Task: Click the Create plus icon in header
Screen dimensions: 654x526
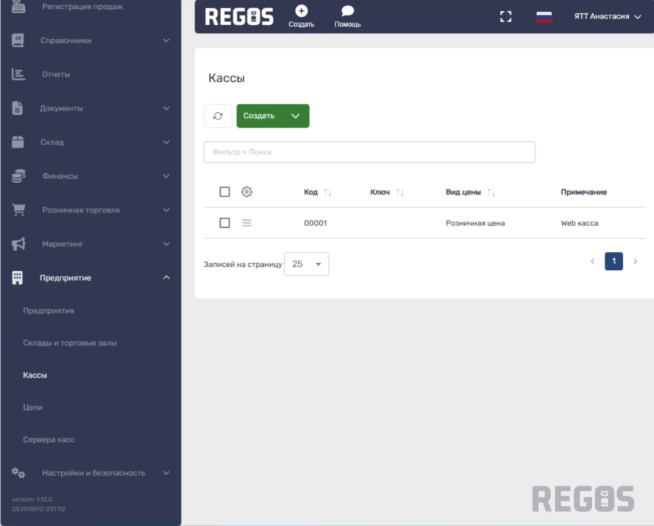Action: [301, 11]
